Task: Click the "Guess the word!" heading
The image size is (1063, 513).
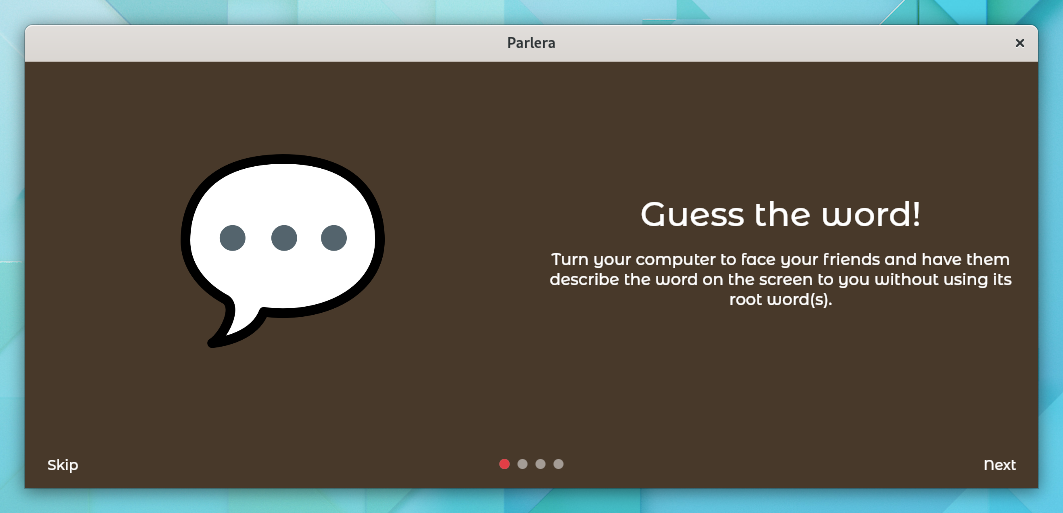Action: pos(780,214)
